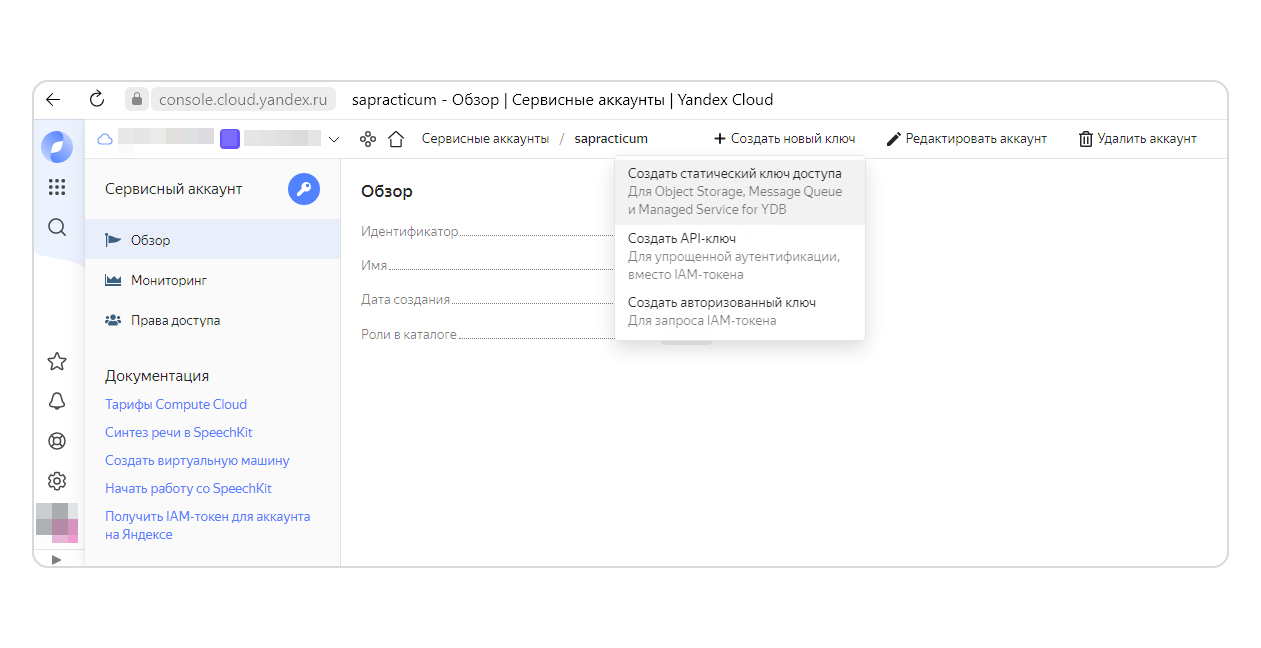Open the Сервисные аккаунты breadcrumb
This screenshot has height=648, width=1261.
(485, 139)
